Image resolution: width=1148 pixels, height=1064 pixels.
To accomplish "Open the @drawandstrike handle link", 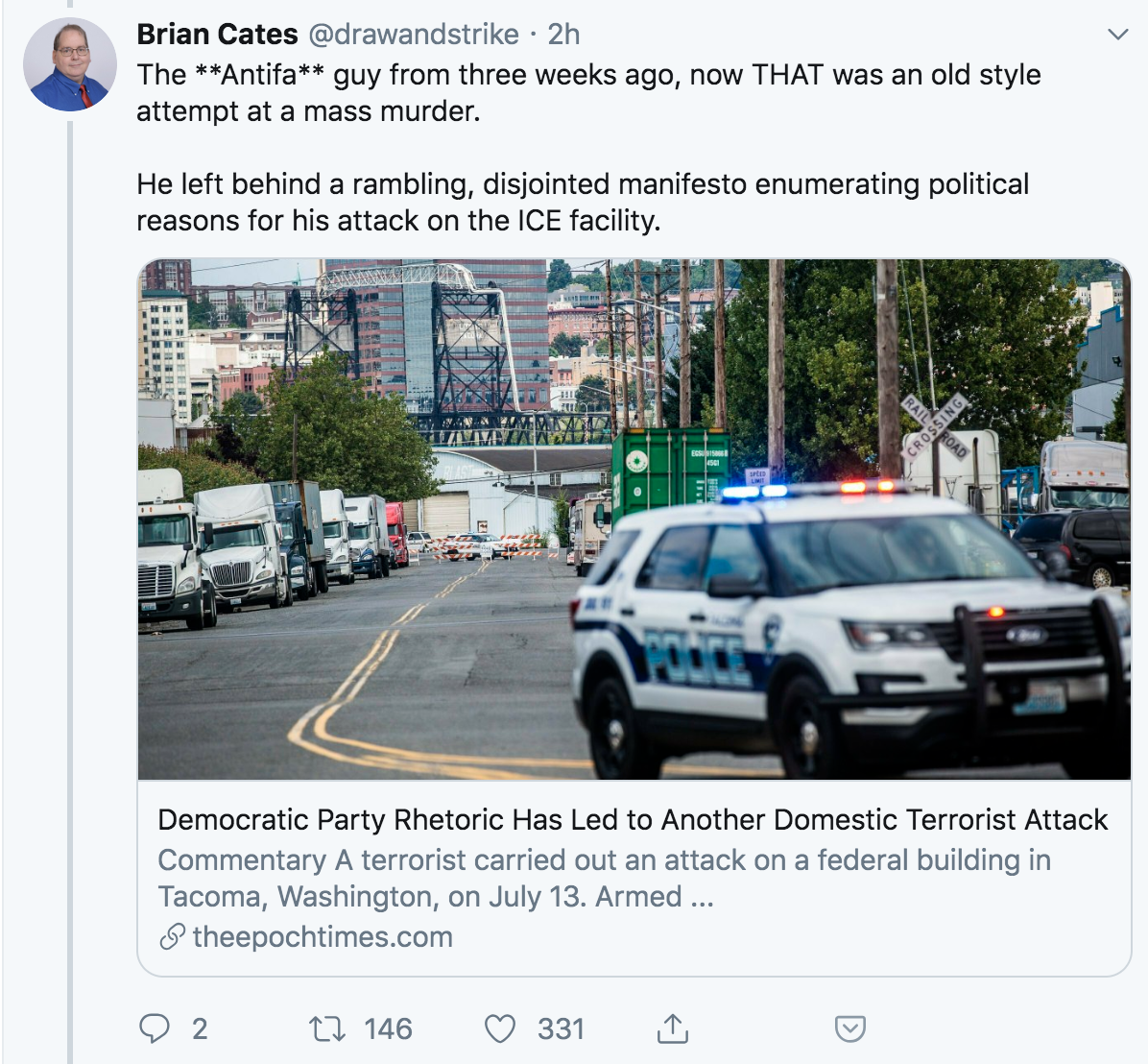I will tap(413, 35).
